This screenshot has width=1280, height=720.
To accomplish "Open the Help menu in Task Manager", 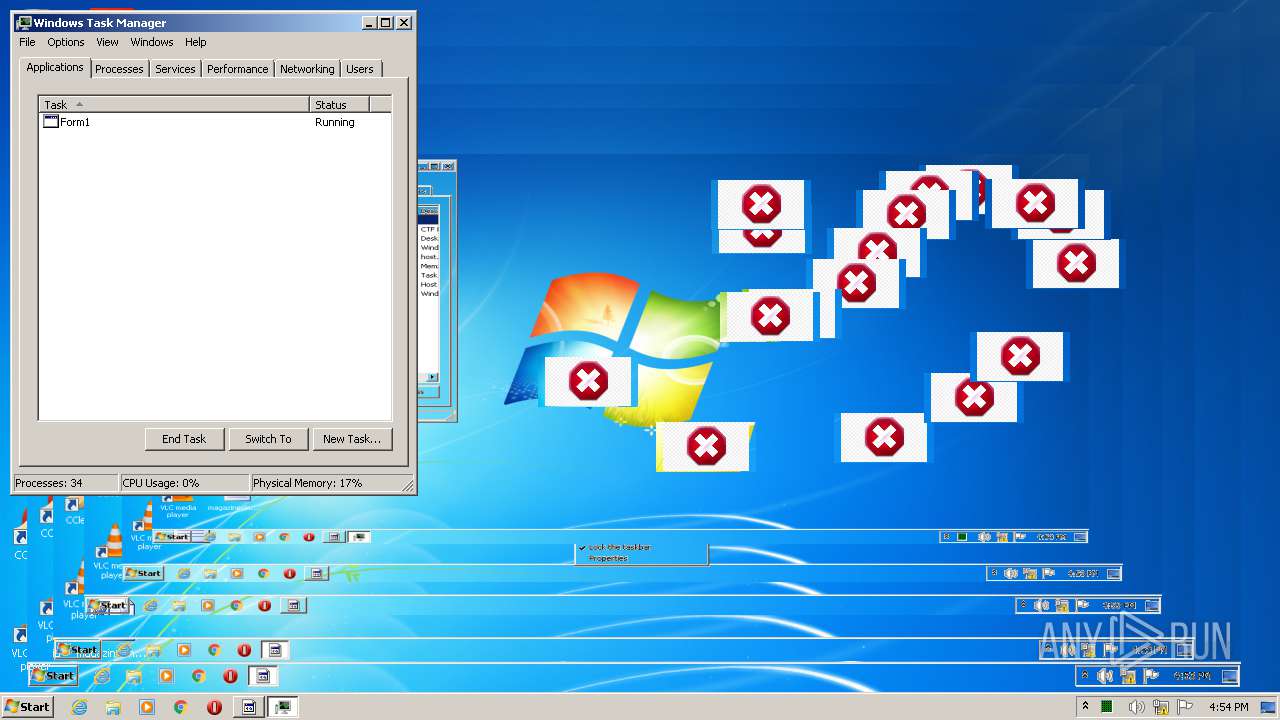I will click(x=196, y=42).
